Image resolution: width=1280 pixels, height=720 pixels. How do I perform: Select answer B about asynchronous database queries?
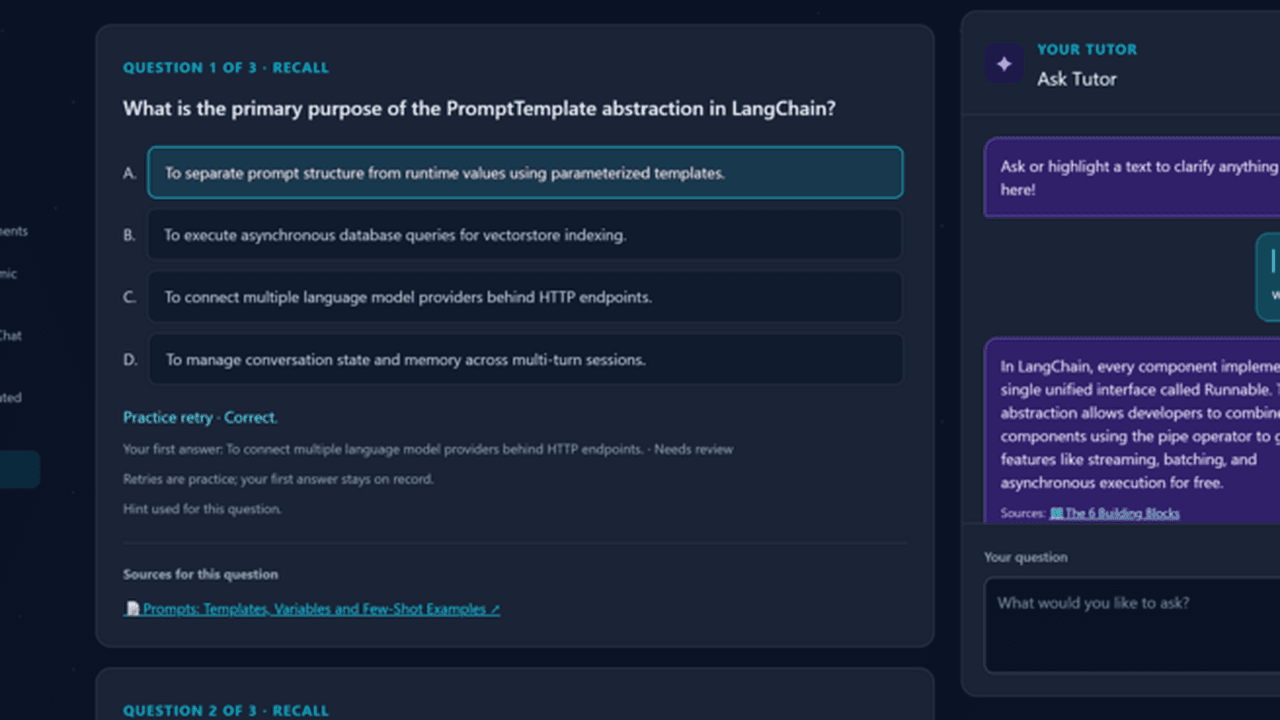tap(525, 235)
